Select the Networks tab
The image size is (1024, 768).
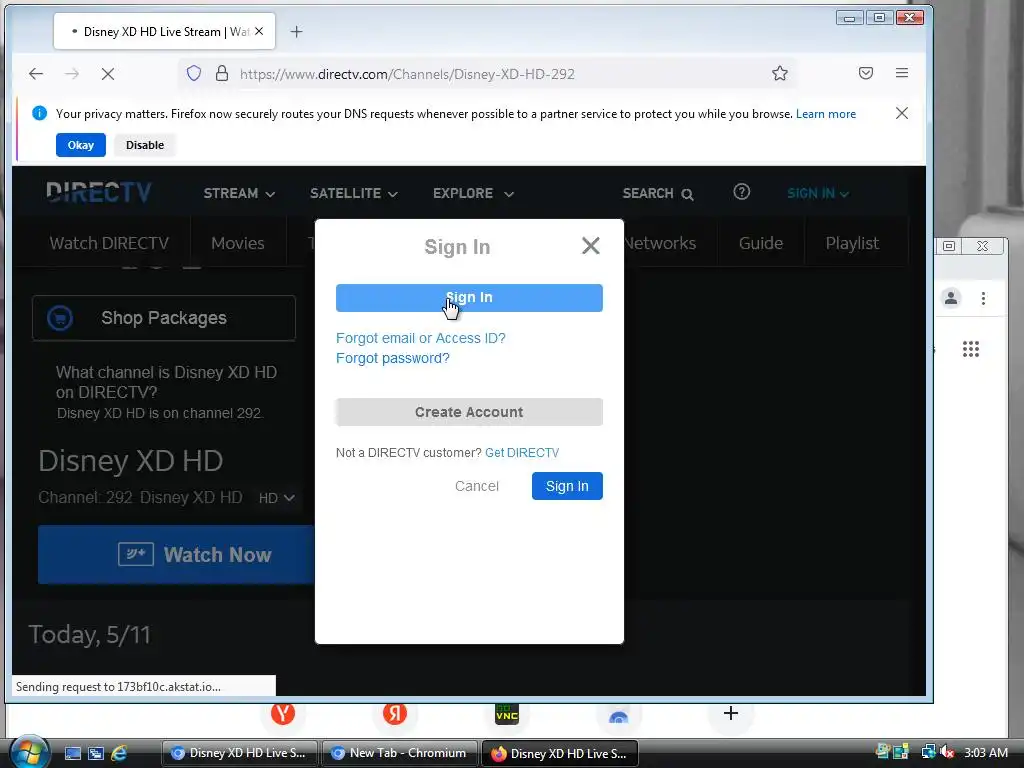pos(660,243)
